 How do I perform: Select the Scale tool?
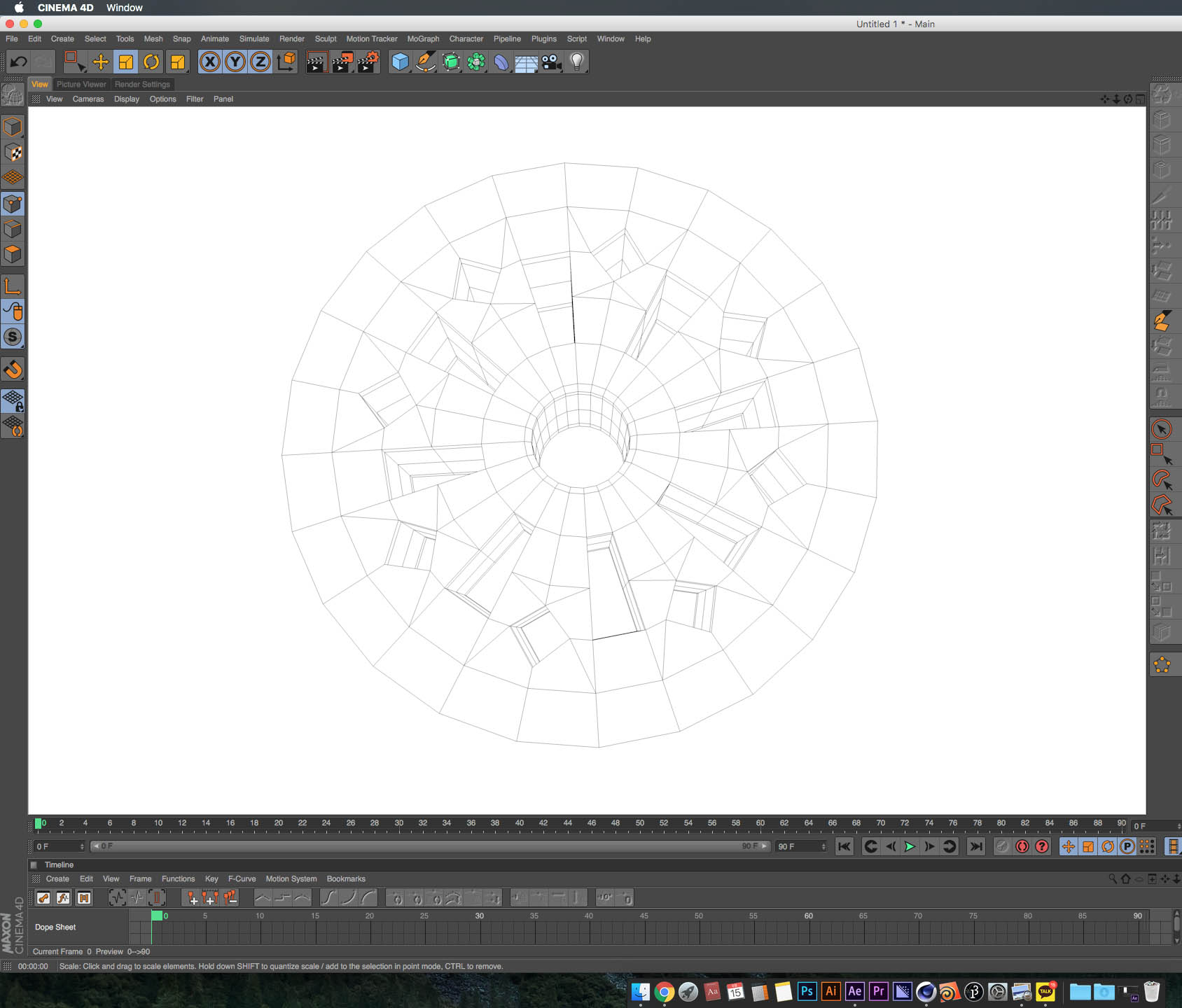tap(126, 62)
